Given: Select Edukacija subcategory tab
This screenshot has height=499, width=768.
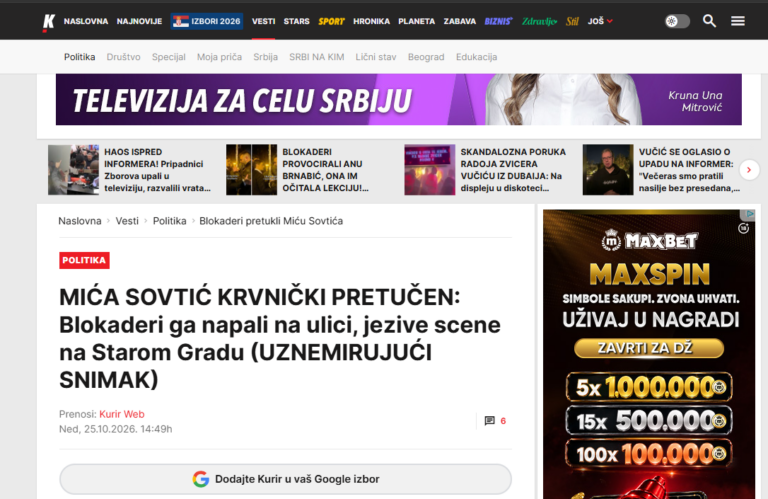Looking at the screenshot, I should point(477,57).
